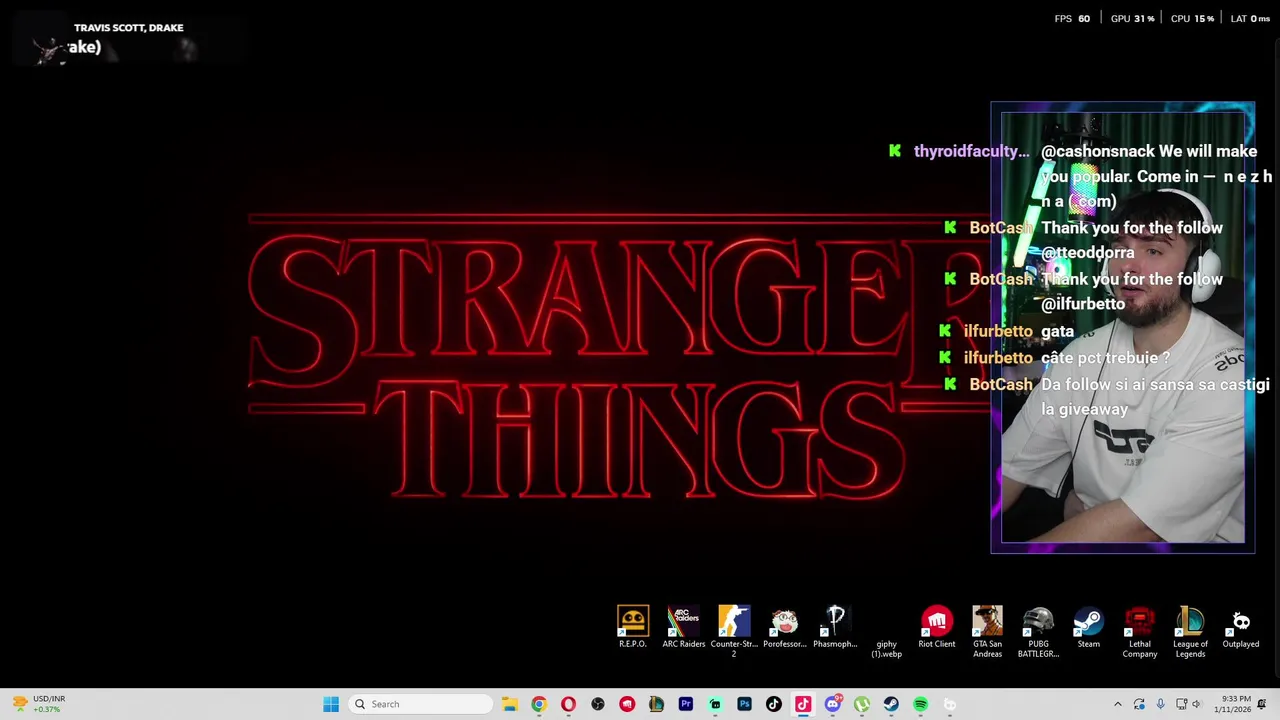Open the Windows Start menu
The width and height of the screenshot is (1280, 720).
[331, 704]
